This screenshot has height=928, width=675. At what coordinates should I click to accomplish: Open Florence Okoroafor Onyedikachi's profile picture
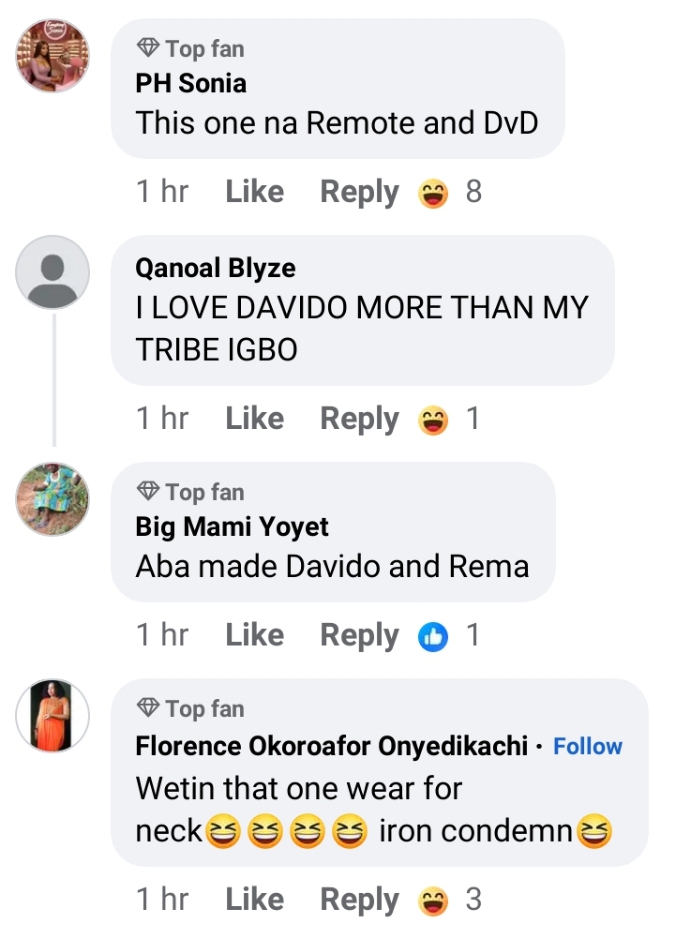tap(53, 716)
